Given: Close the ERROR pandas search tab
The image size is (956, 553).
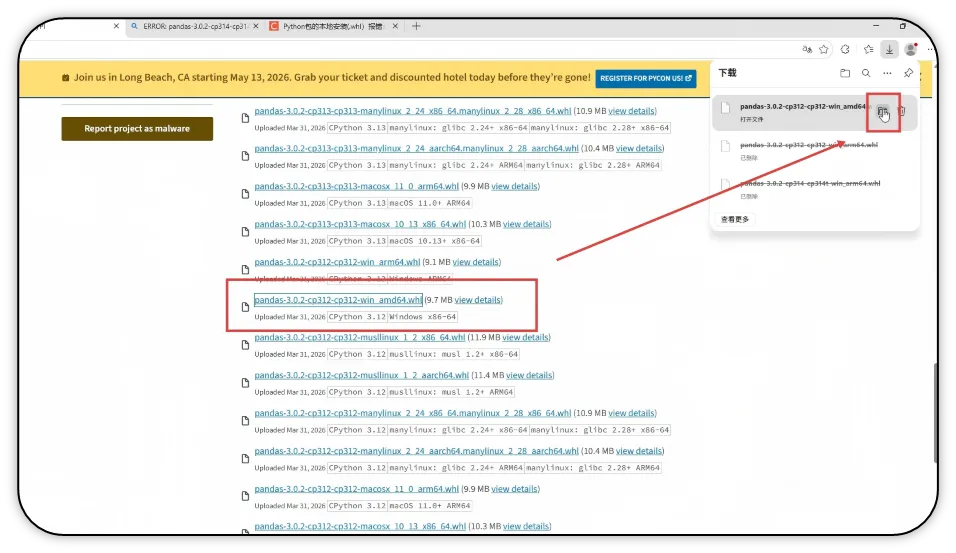Looking at the screenshot, I should click(255, 26).
